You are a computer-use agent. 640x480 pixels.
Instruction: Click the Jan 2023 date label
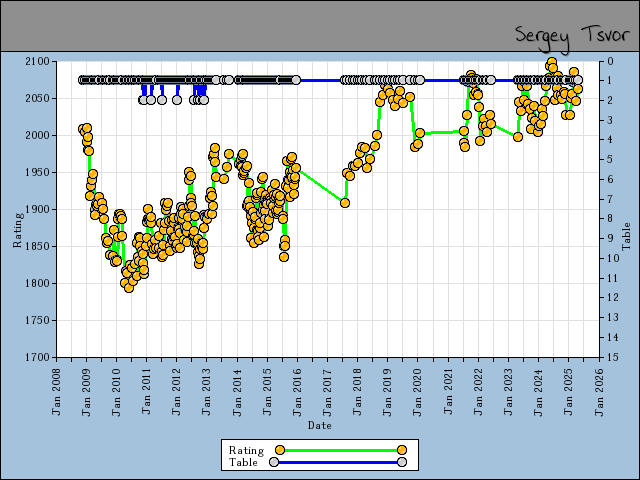coord(509,392)
